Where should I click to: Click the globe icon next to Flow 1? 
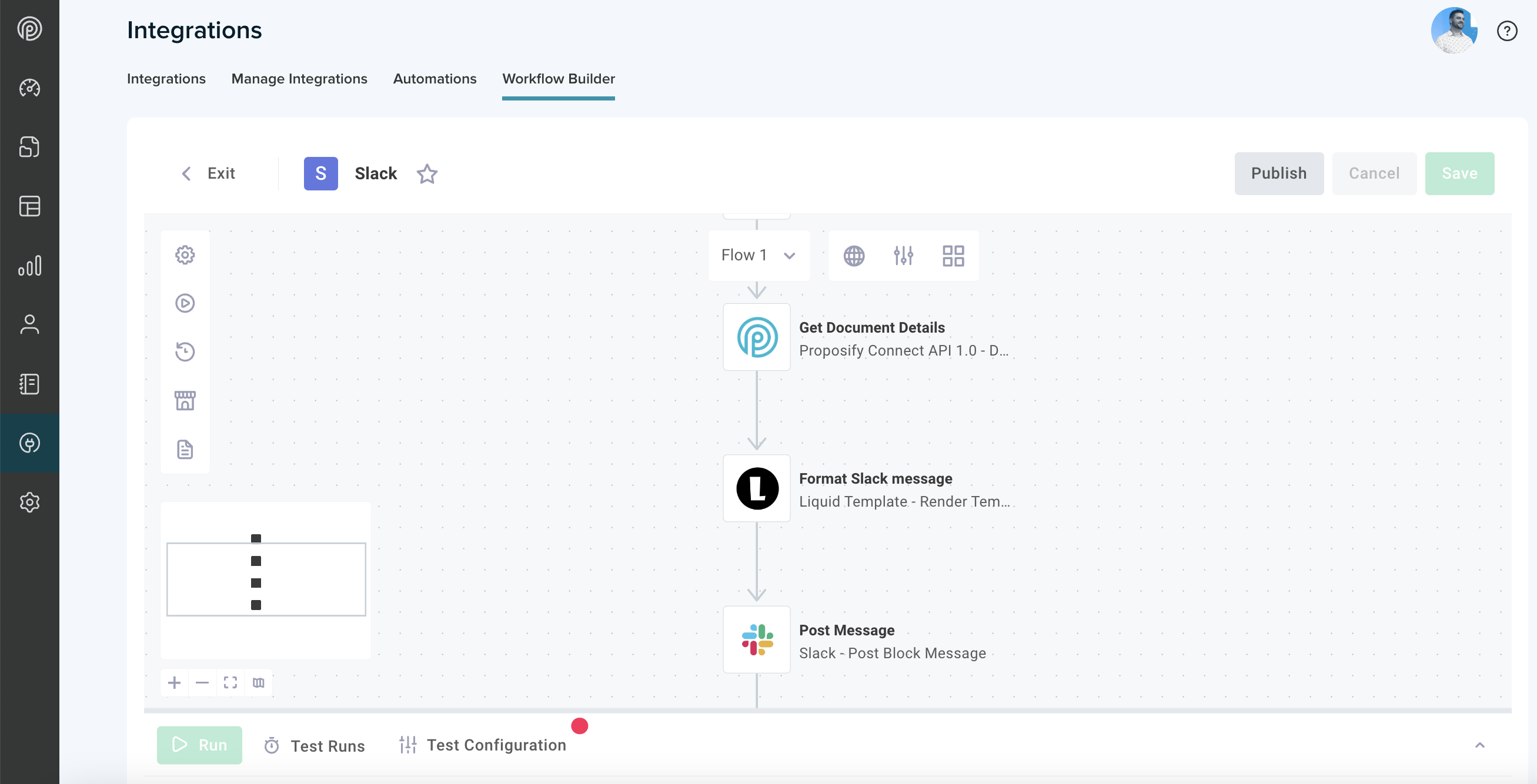[x=854, y=256]
